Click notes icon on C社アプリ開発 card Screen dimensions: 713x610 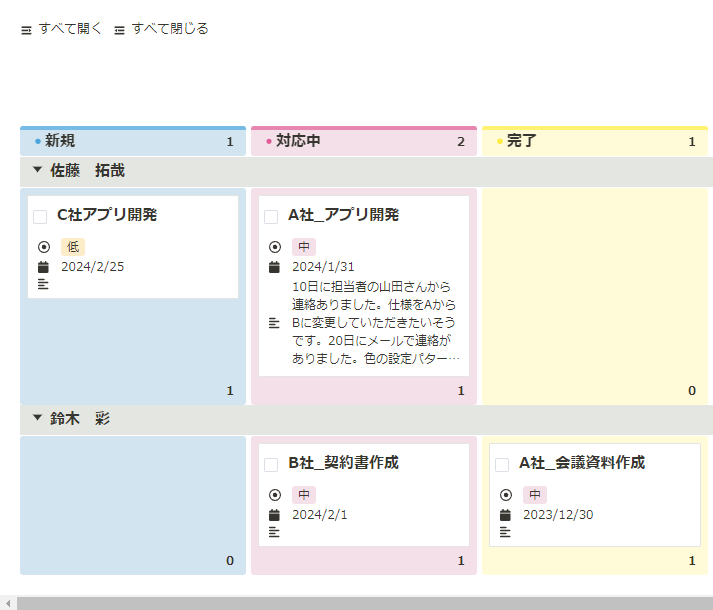coord(43,284)
